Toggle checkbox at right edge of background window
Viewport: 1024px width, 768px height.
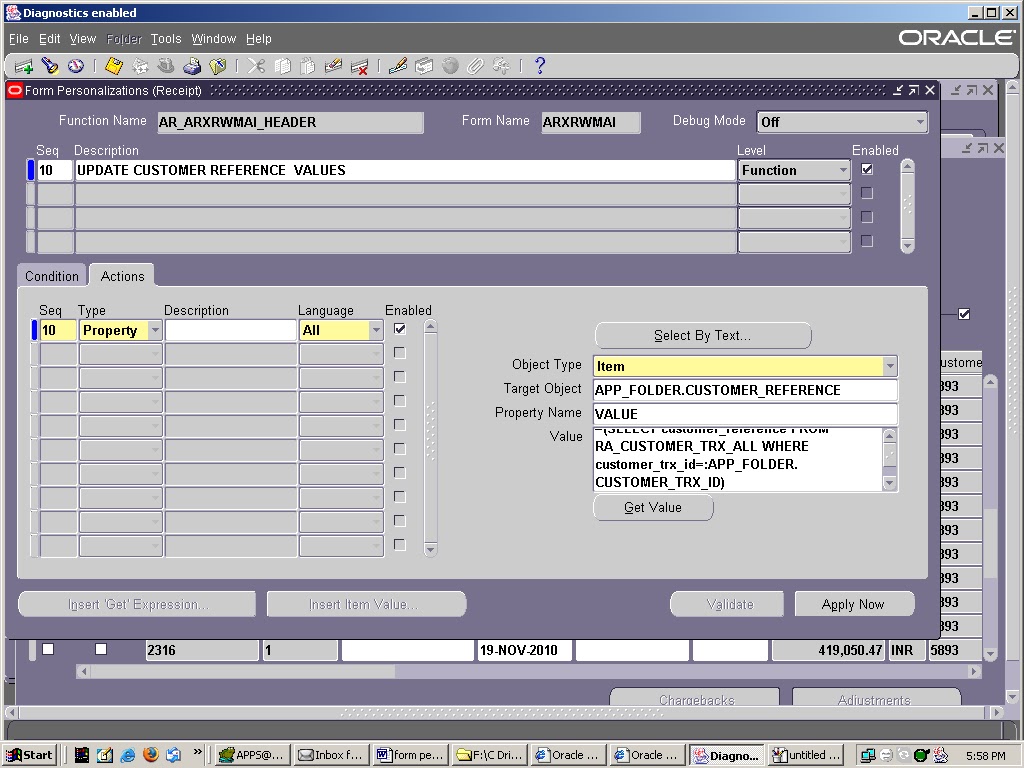click(x=964, y=314)
